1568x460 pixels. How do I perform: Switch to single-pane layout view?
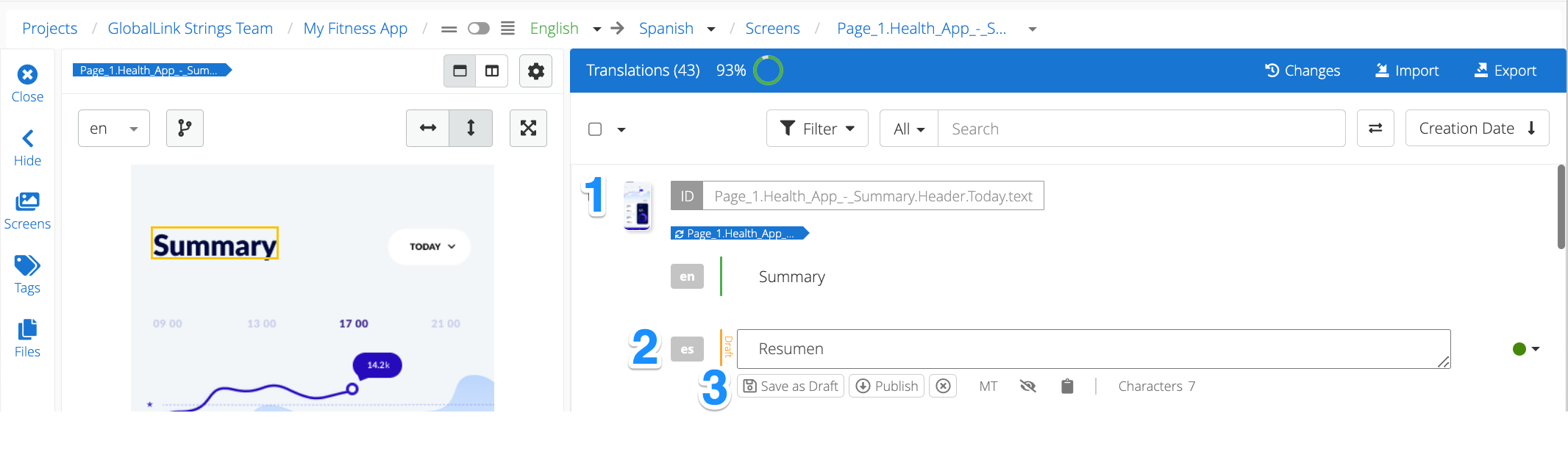click(x=460, y=71)
